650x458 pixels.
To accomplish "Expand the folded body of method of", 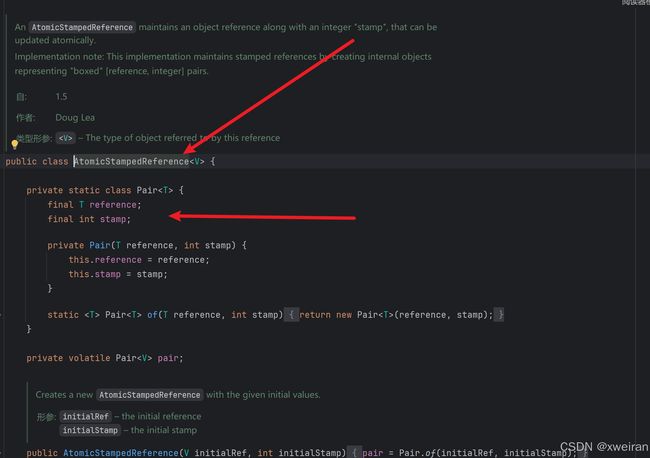I will 291,315.
